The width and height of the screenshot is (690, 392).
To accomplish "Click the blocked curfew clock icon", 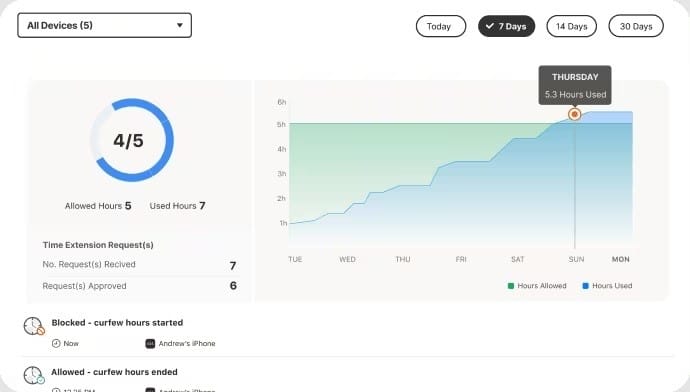I will 34,326.
